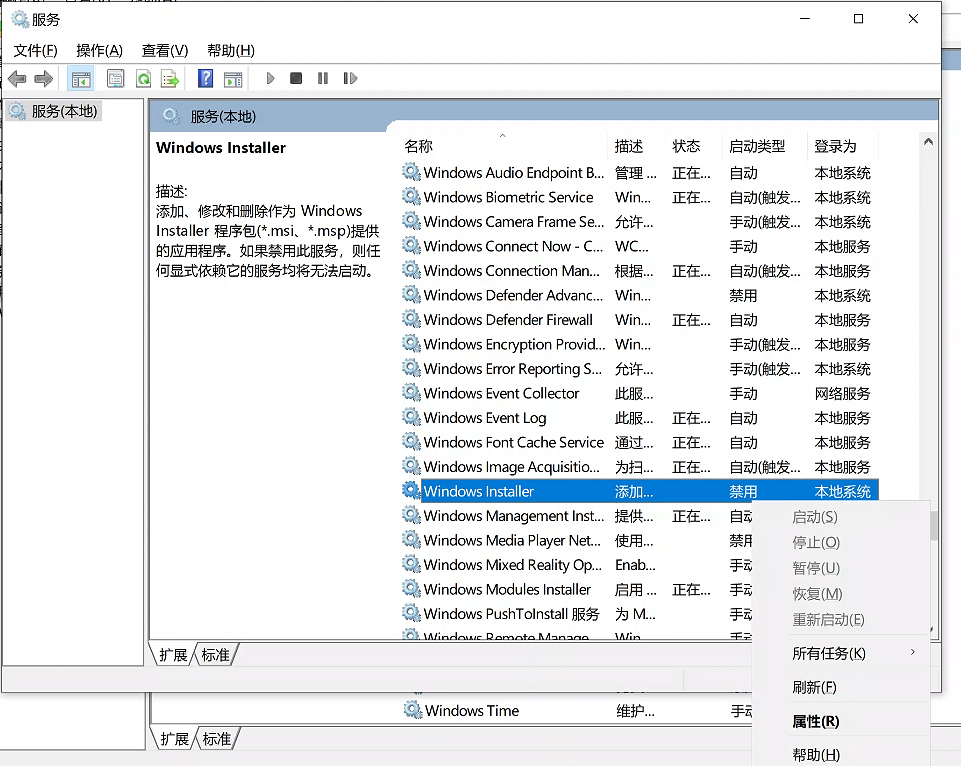Select Windows Connection Manager service row
The height and width of the screenshot is (766, 961).
pos(639,271)
